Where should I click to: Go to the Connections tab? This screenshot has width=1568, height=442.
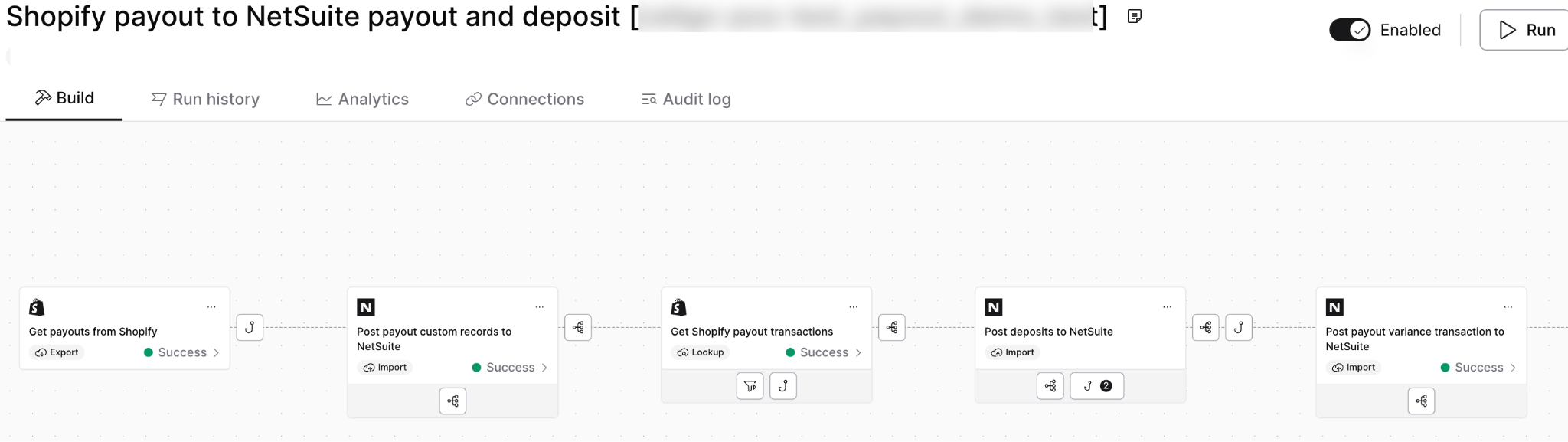(x=524, y=99)
